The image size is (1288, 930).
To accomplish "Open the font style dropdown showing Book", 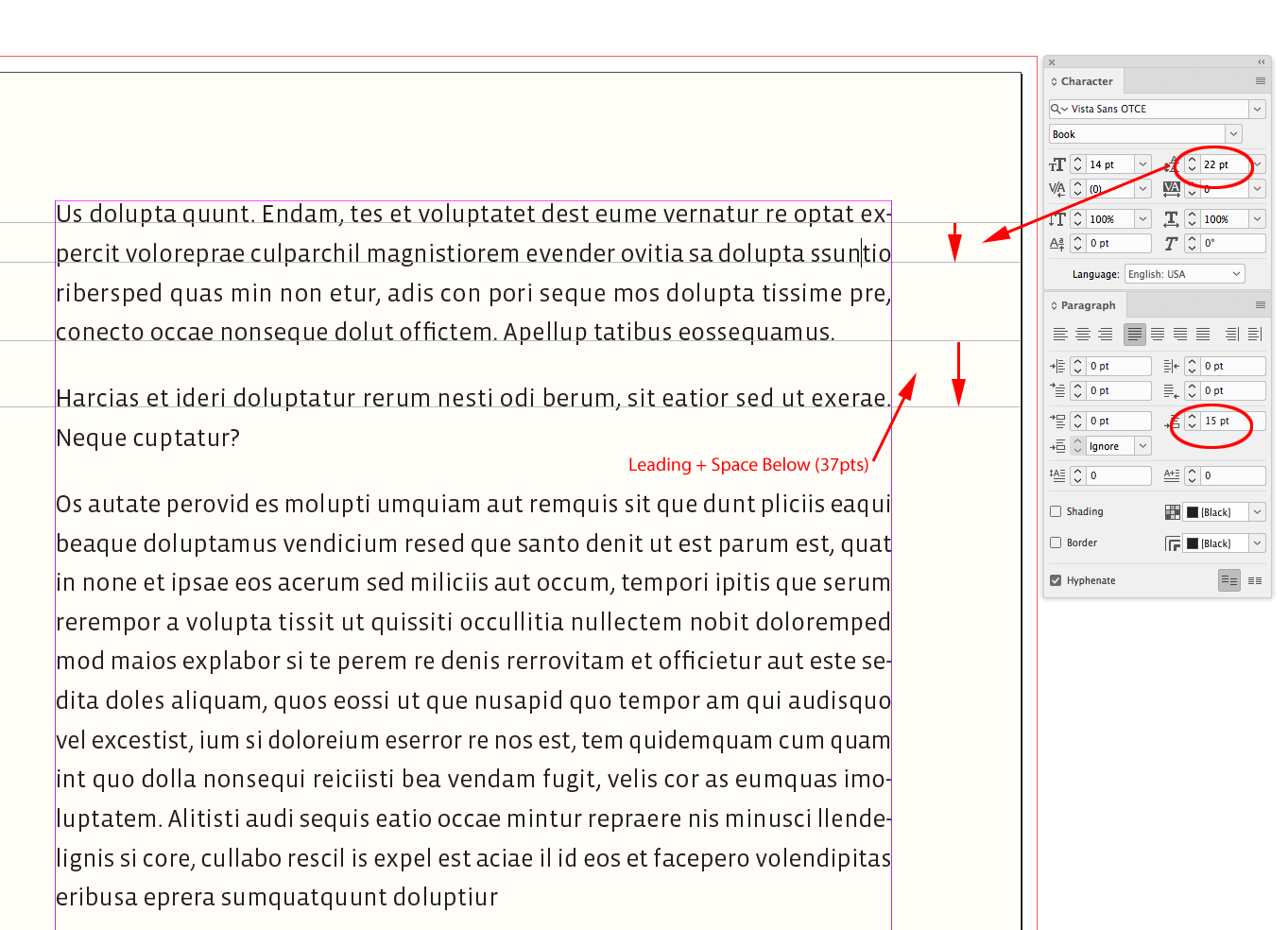I will pos(1233,133).
